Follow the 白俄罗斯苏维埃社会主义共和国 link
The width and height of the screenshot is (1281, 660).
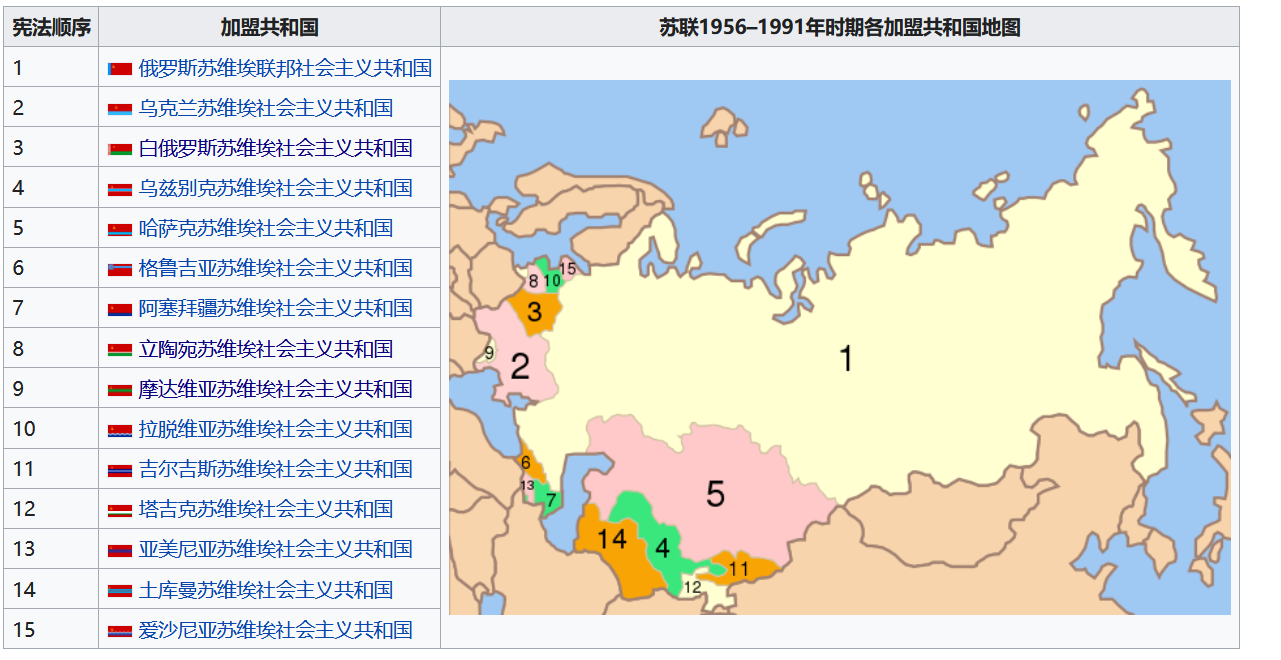pyautogui.click(x=275, y=148)
